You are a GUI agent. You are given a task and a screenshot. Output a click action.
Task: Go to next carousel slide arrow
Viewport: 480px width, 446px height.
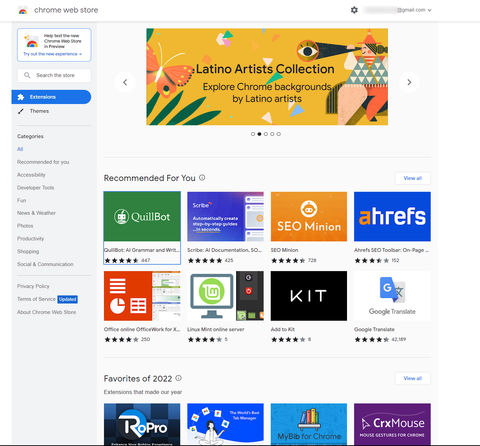409,82
